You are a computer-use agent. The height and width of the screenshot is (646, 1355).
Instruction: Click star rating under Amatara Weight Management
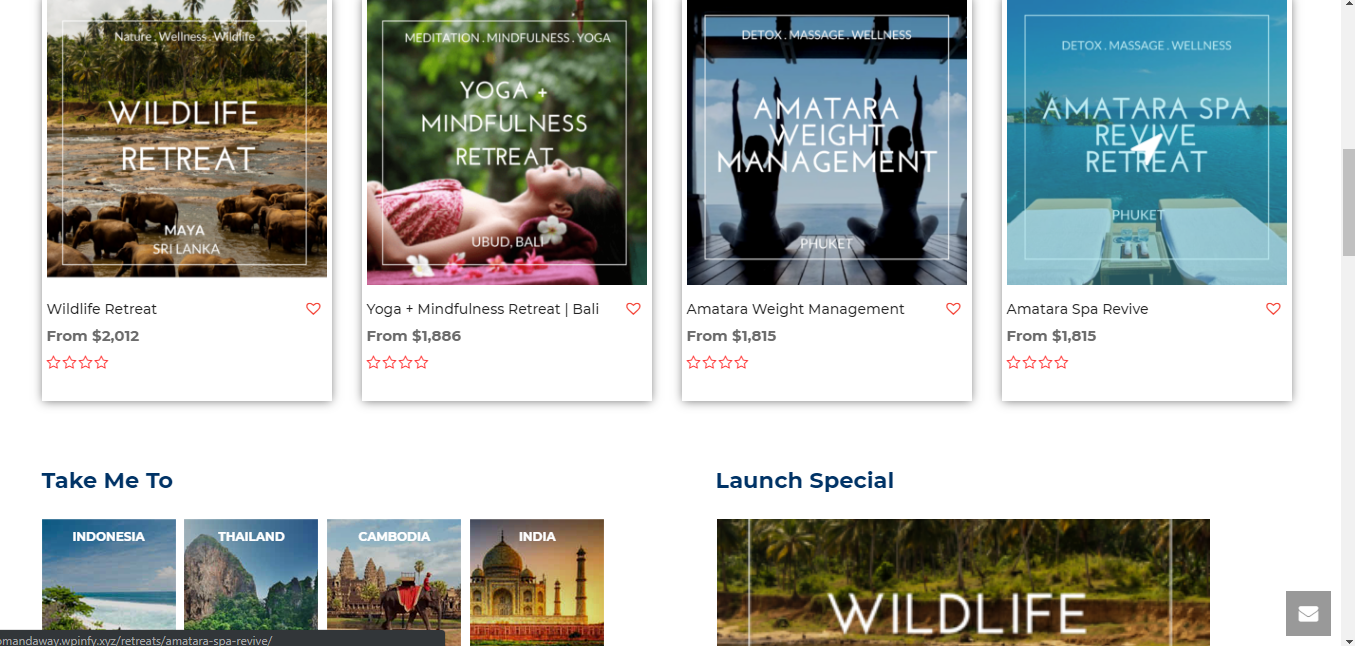pyautogui.click(x=718, y=363)
